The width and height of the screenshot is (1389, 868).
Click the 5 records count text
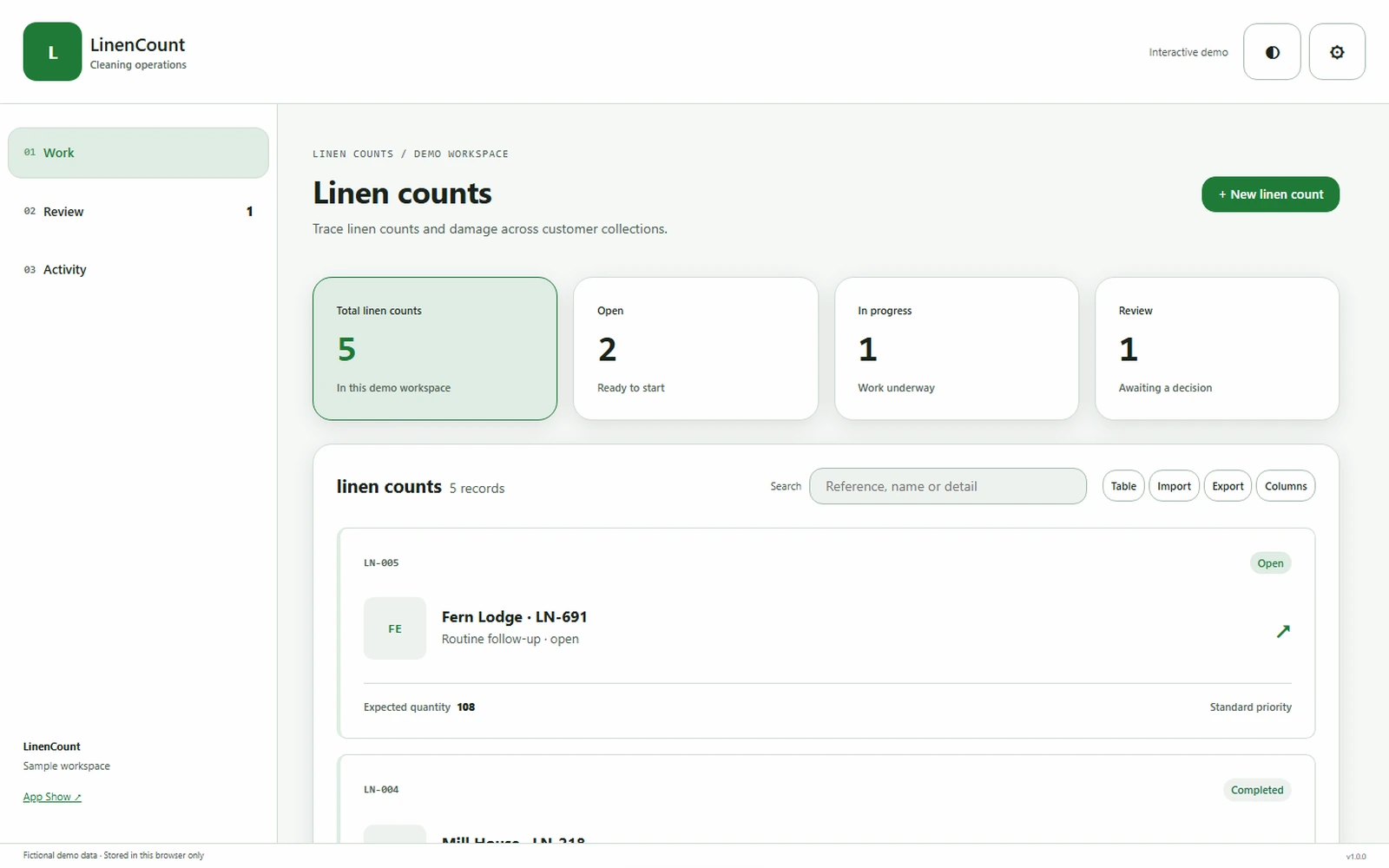477,489
